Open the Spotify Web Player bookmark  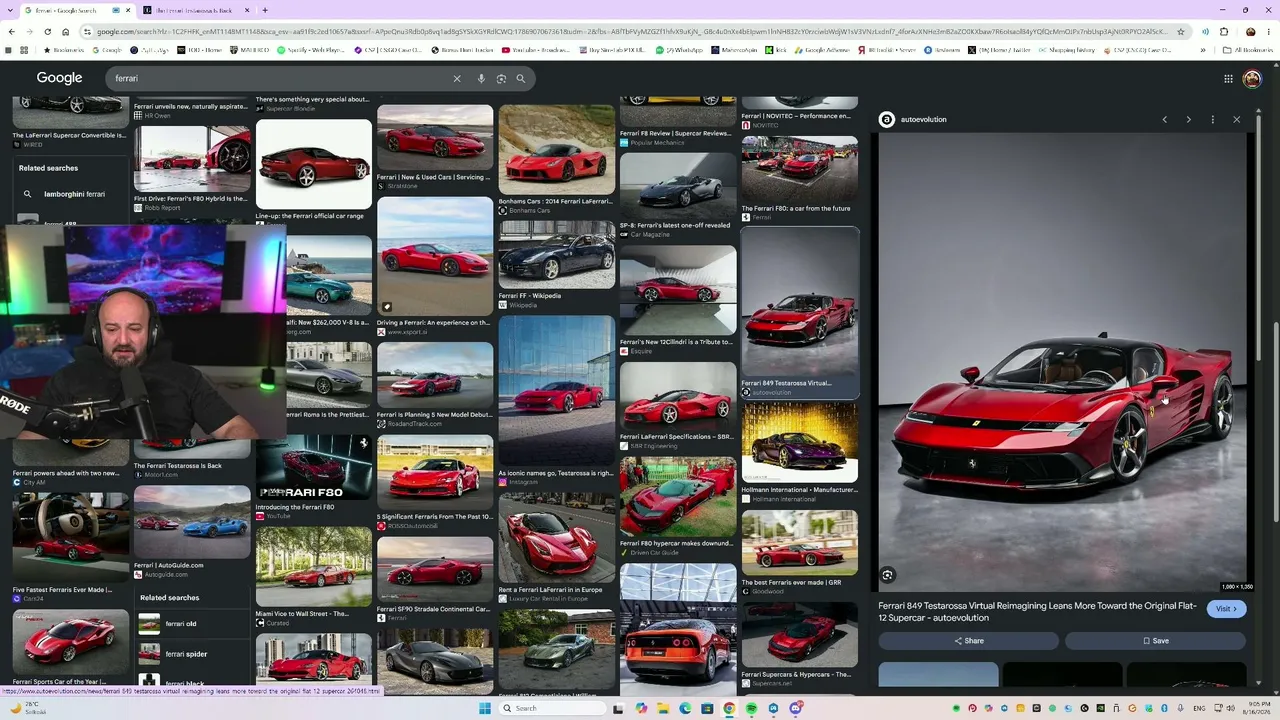tap(311, 50)
